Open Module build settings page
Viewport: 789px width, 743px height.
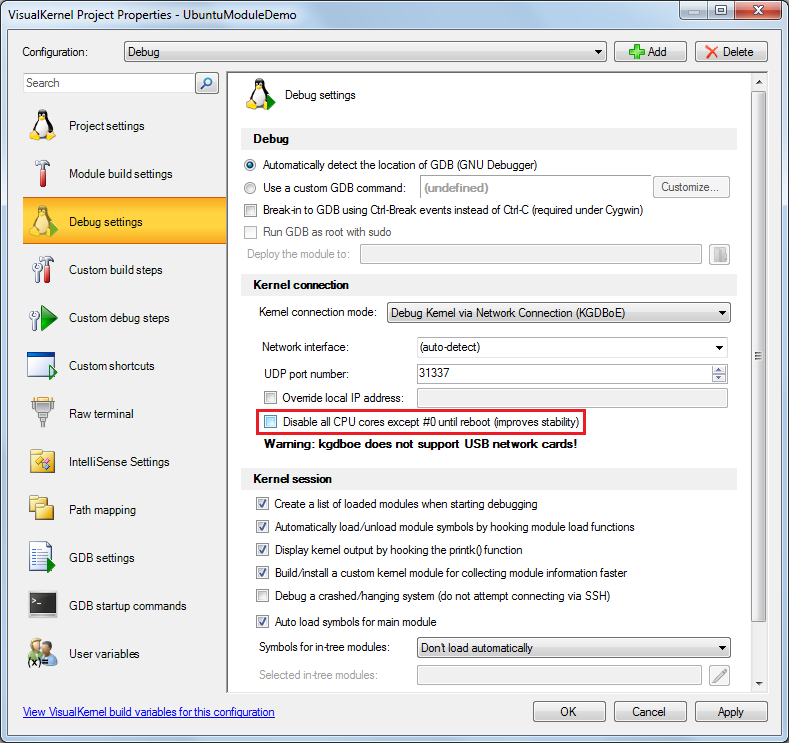[x=124, y=174]
